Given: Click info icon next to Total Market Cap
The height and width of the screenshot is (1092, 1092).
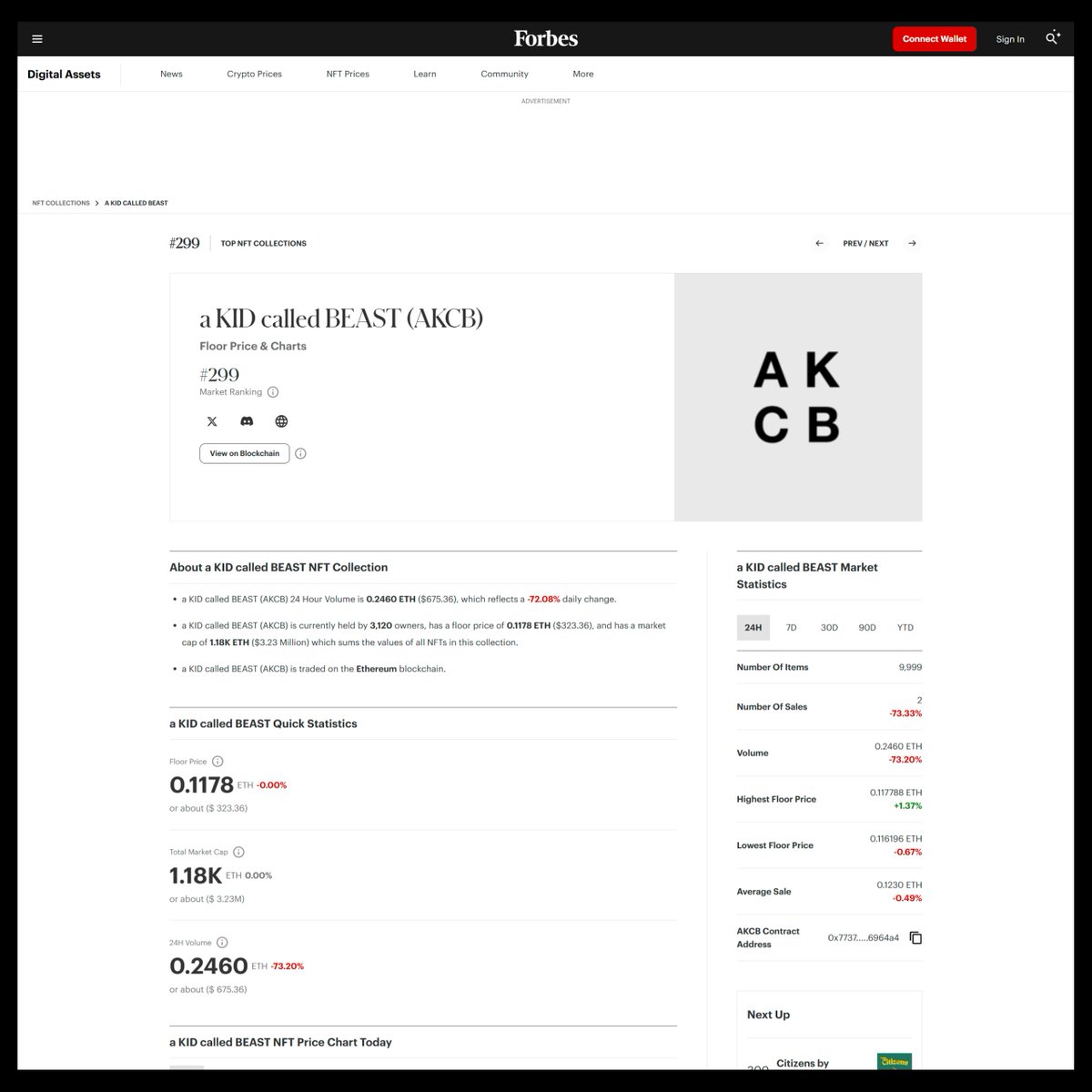Looking at the screenshot, I should pos(238,852).
